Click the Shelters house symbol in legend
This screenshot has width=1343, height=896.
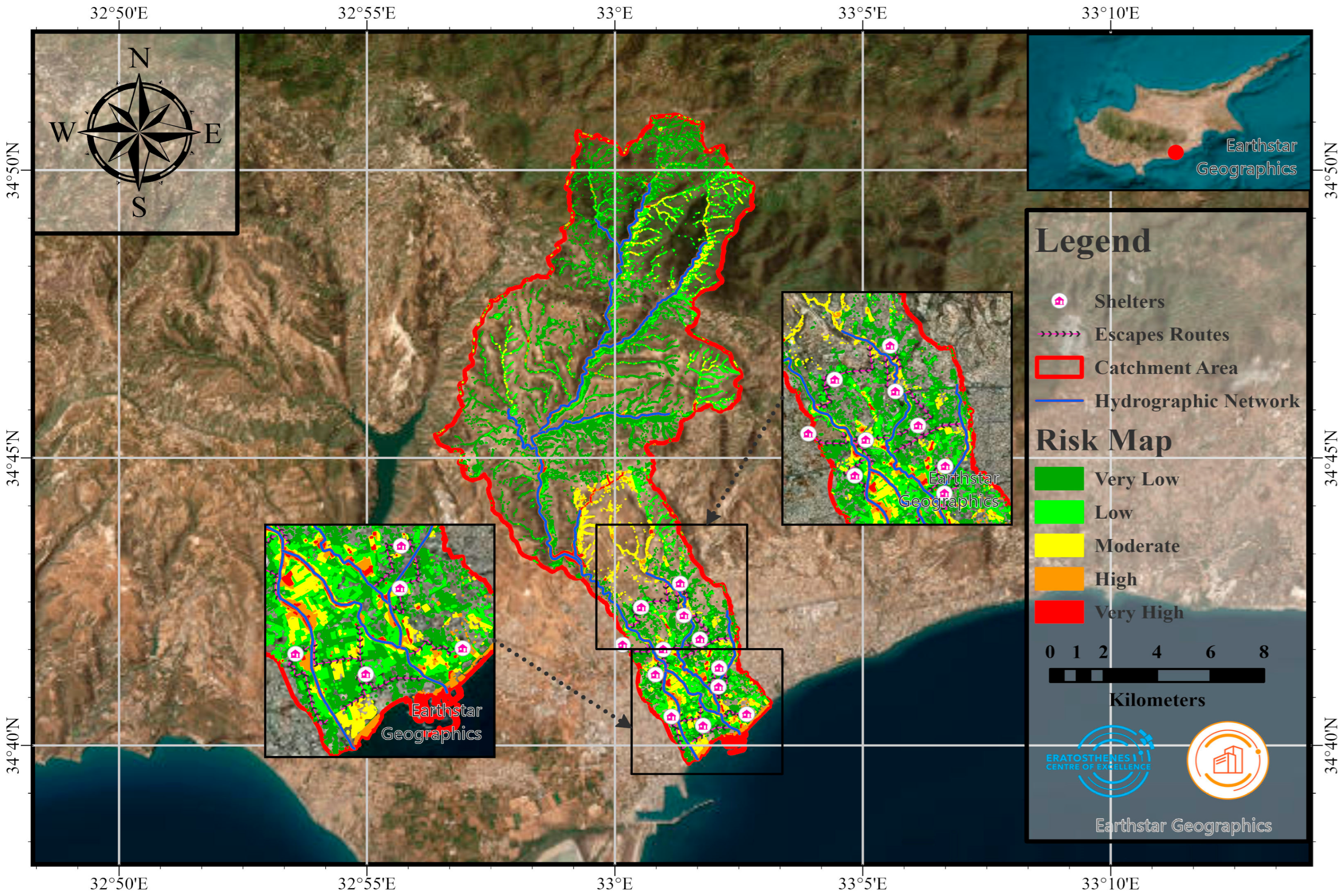coord(1059,301)
